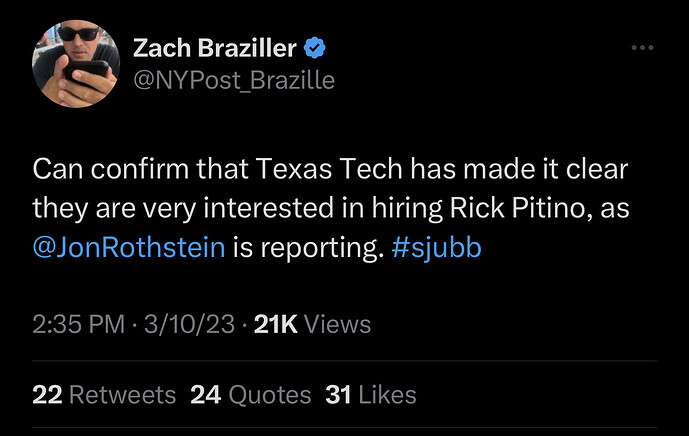Click the blue verified checkmark badge
Screen dimensions: 689x436
click(315, 47)
